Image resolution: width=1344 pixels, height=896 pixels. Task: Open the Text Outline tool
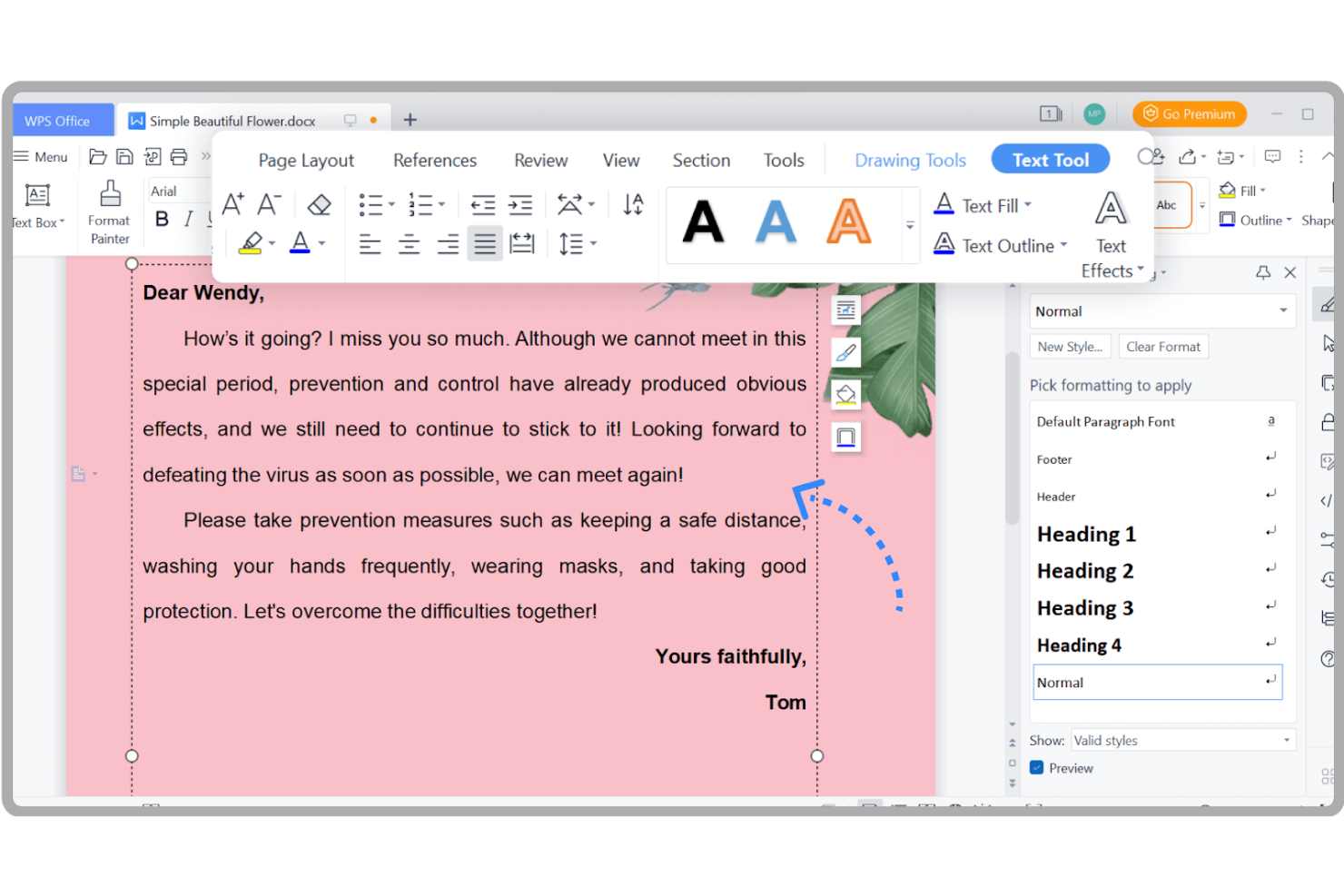[x=994, y=245]
